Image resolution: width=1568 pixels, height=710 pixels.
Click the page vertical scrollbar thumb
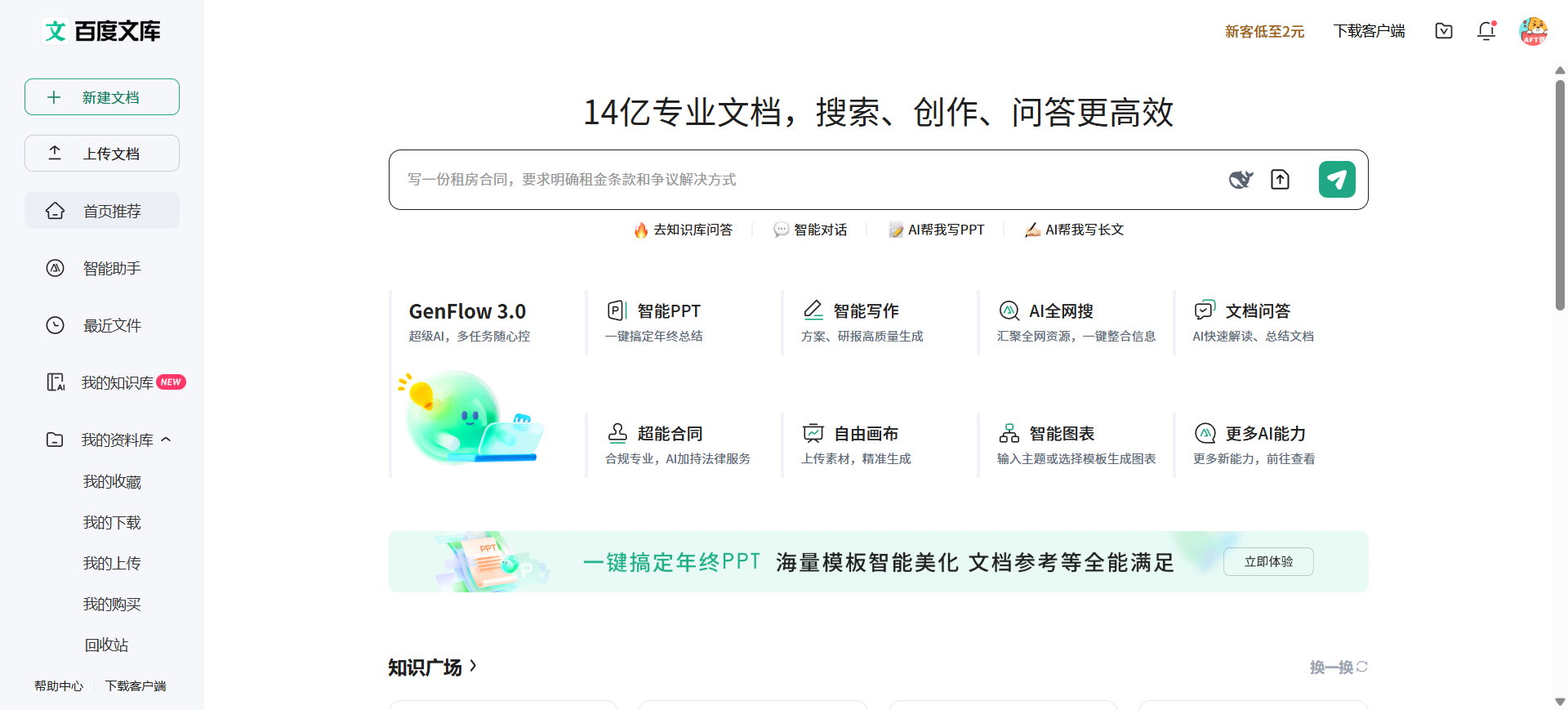1560,194
